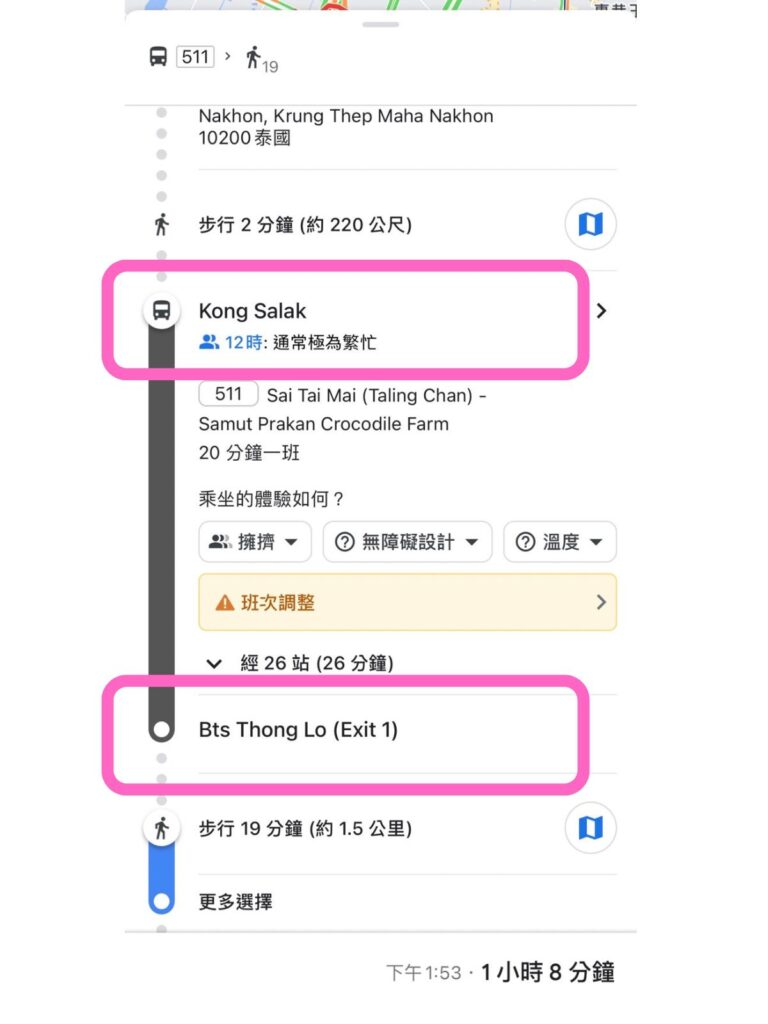Viewport: 768px width, 1024px height.
Task: Expand the 經 26 站 stops list
Action: tap(300, 664)
